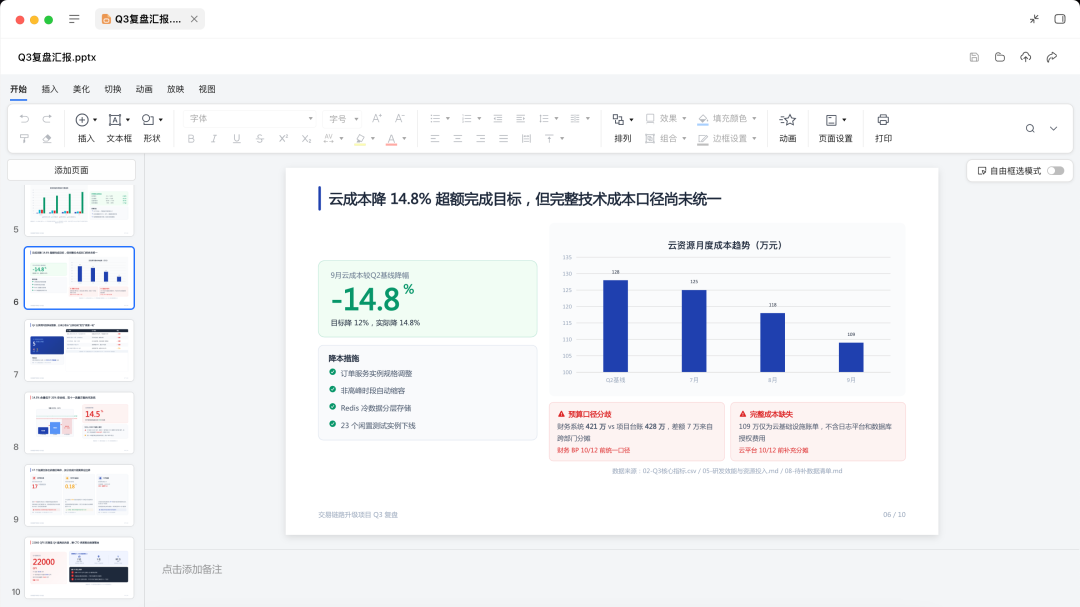Toggle the 自由框选模式 switch

point(1055,171)
